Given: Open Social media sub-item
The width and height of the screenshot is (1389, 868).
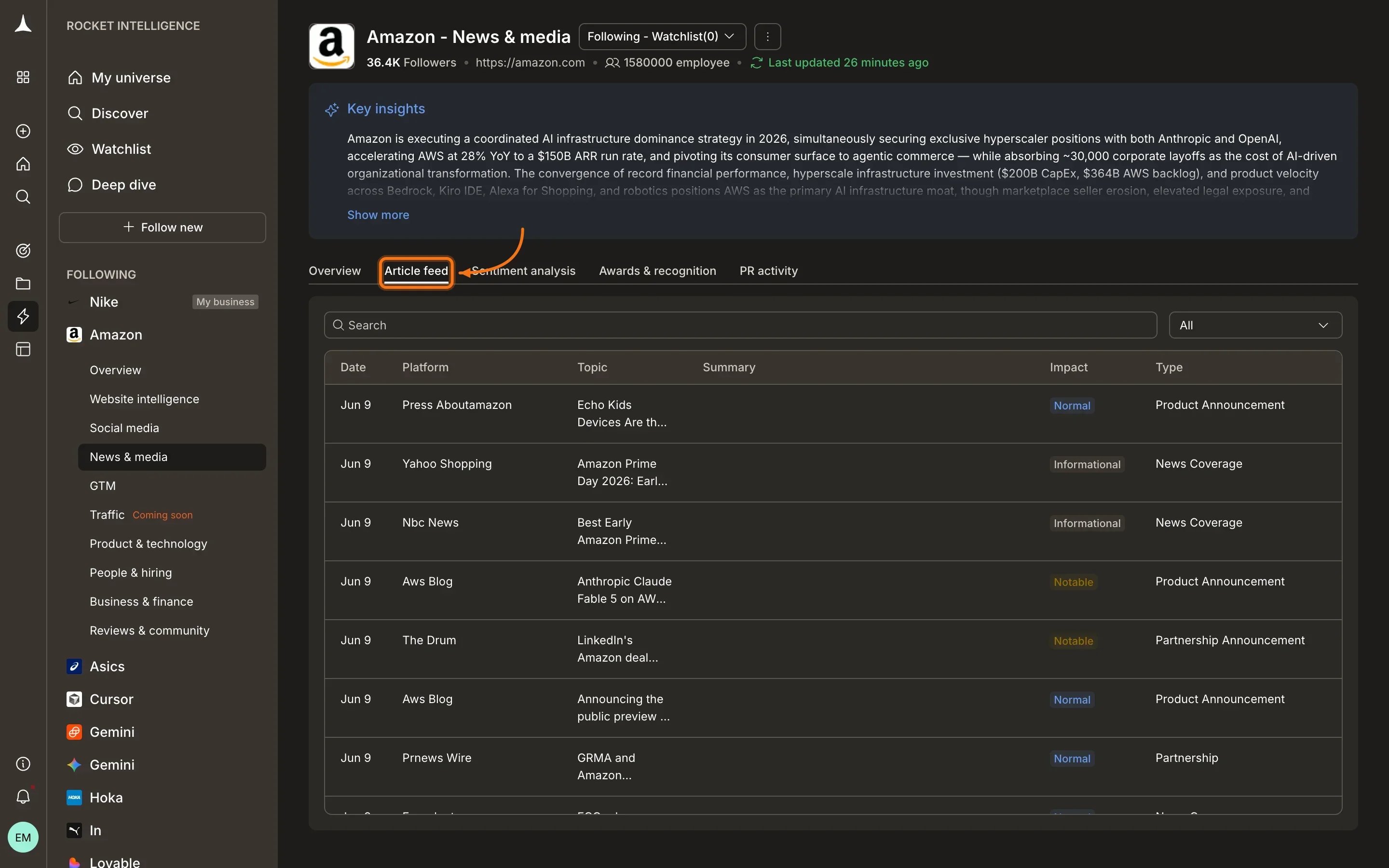Looking at the screenshot, I should pyautogui.click(x=124, y=428).
